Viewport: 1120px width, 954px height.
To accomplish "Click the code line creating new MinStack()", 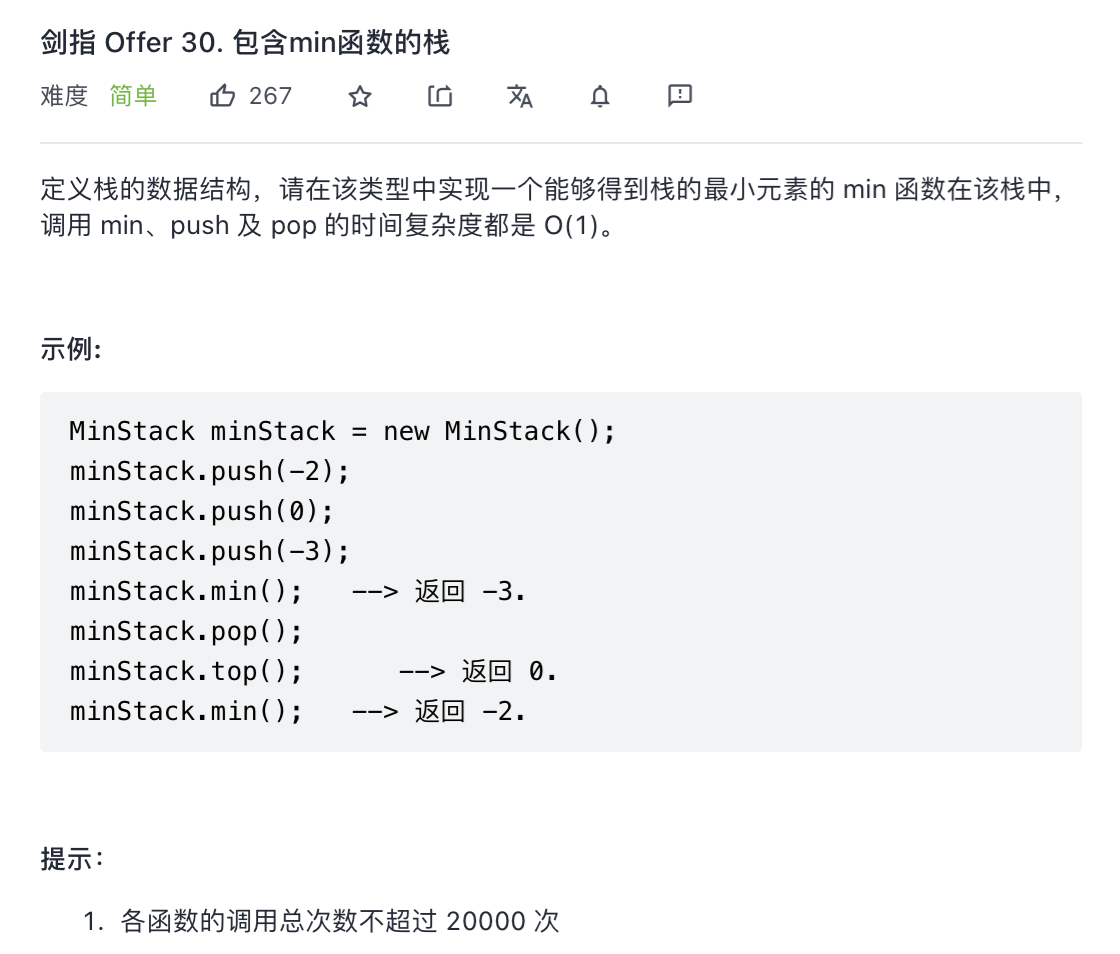I will [342, 431].
